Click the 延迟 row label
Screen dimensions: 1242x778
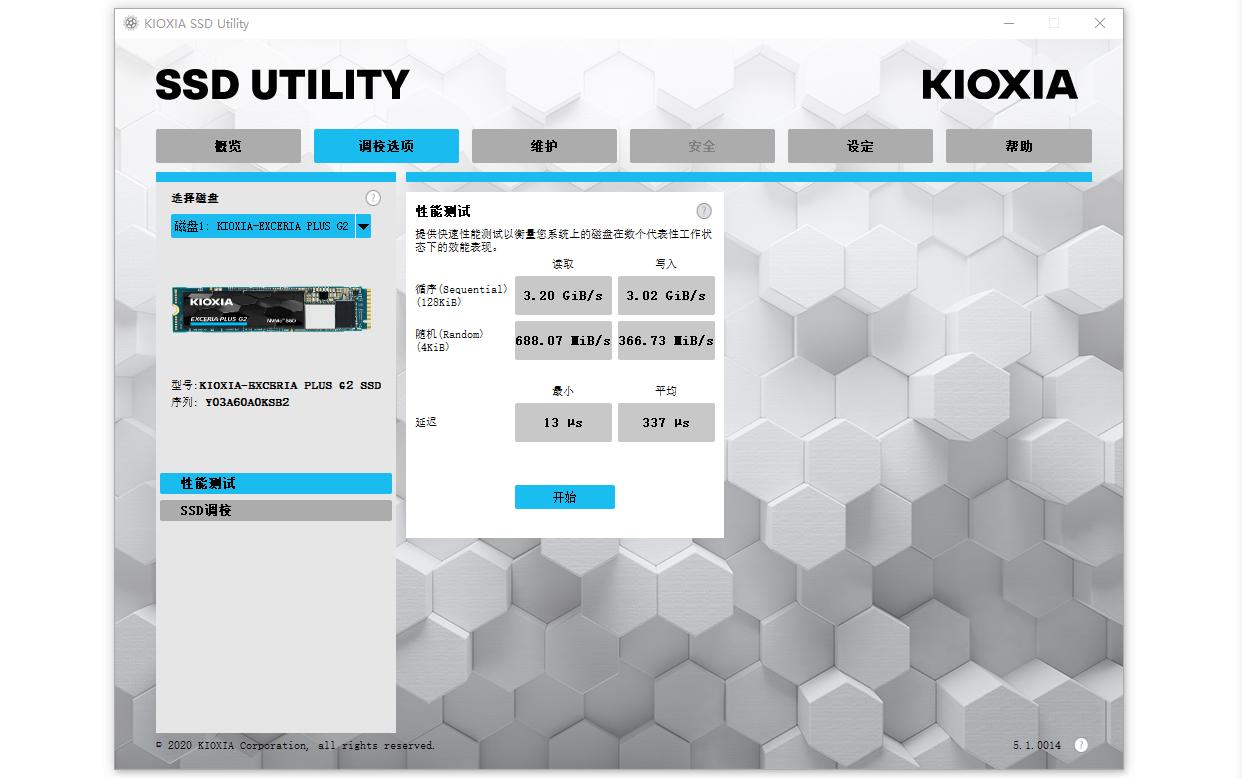click(x=426, y=422)
